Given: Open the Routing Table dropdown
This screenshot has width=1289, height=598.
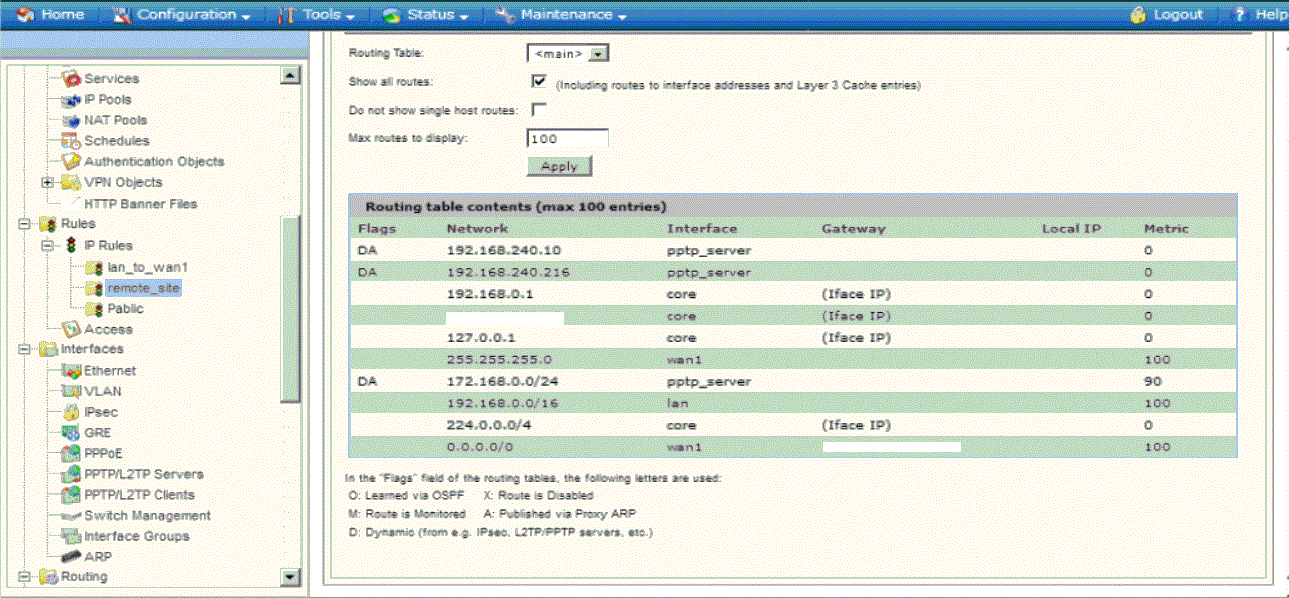Looking at the screenshot, I should tap(599, 54).
